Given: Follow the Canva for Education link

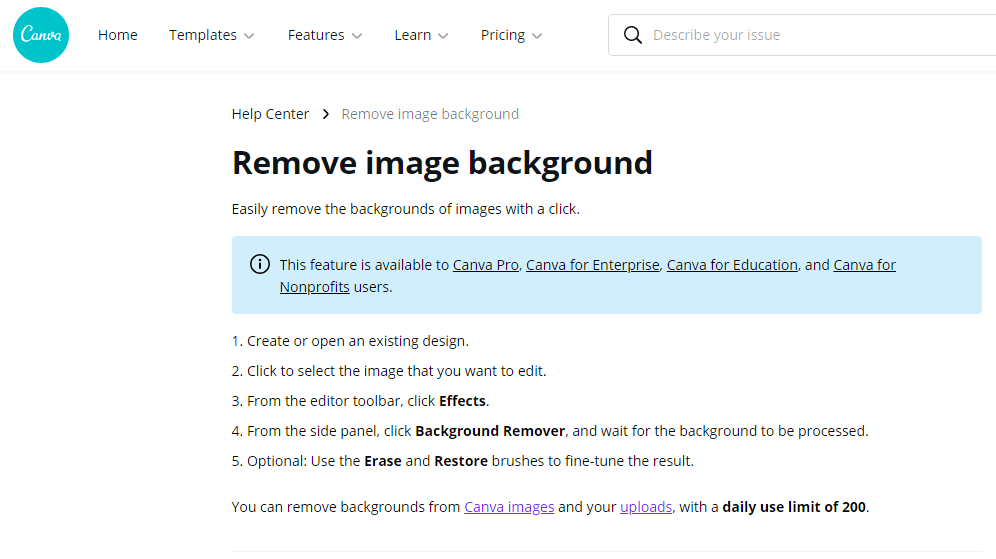Looking at the screenshot, I should (732, 265).
